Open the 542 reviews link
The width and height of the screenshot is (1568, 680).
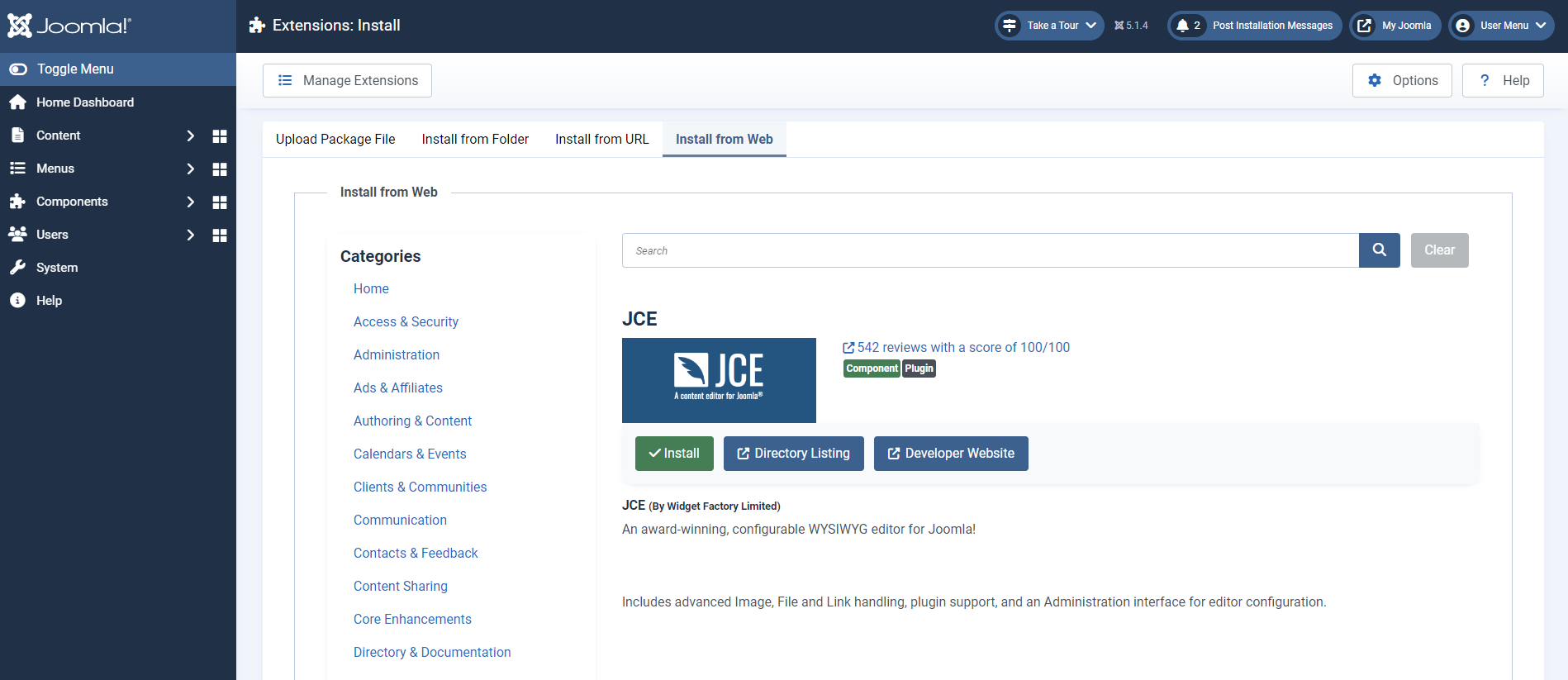956,348
